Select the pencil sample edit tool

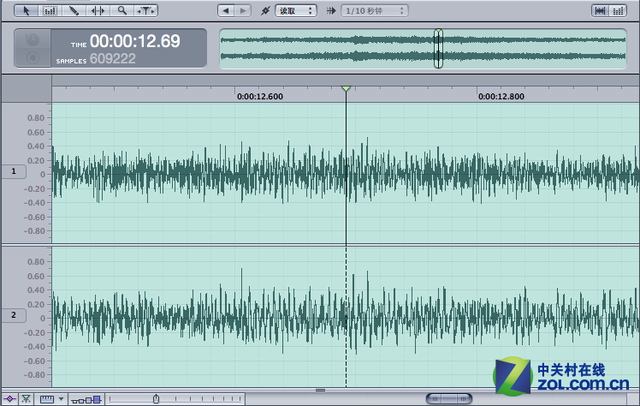[x=74, y=10]
